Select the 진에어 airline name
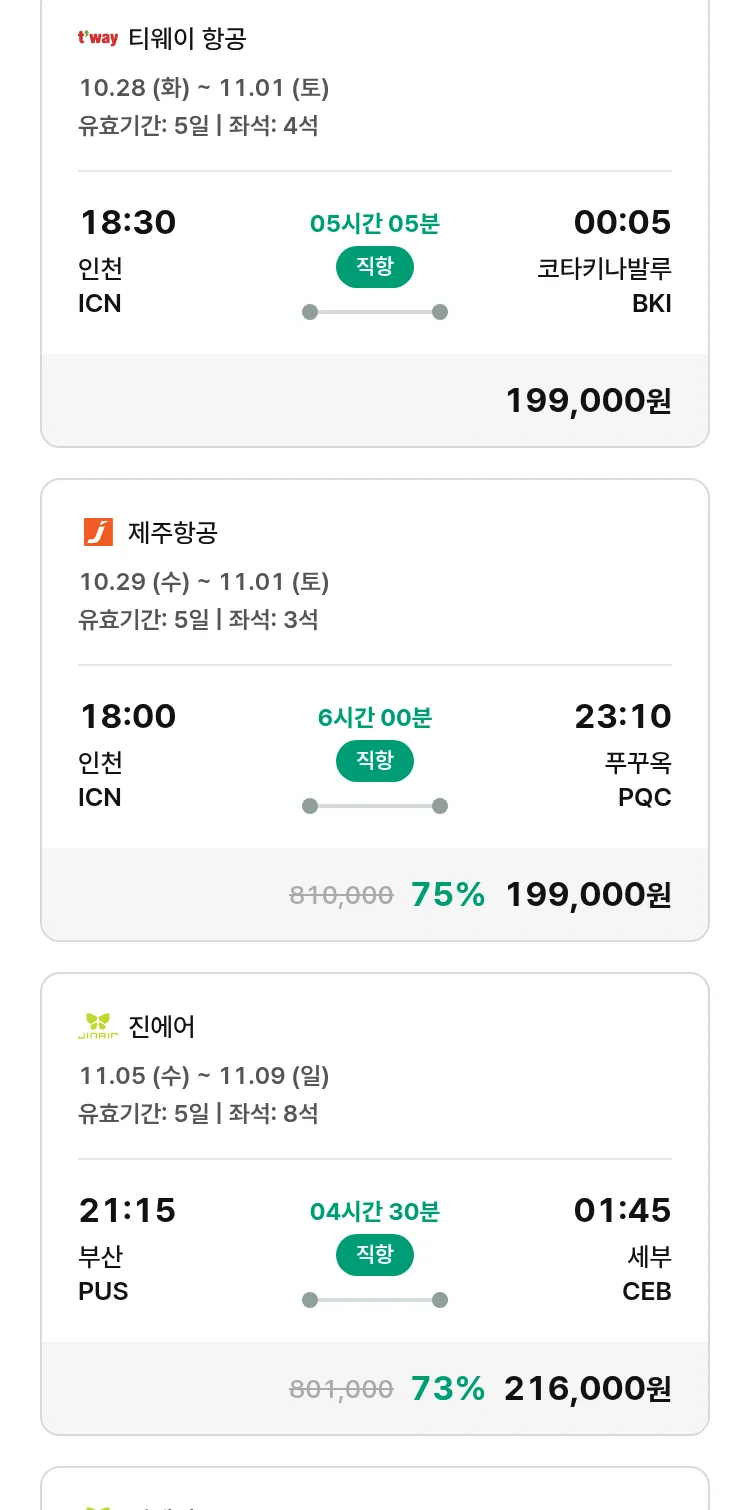The width and height of the screenshot is (750, 1510). (x=162, y=1026)
